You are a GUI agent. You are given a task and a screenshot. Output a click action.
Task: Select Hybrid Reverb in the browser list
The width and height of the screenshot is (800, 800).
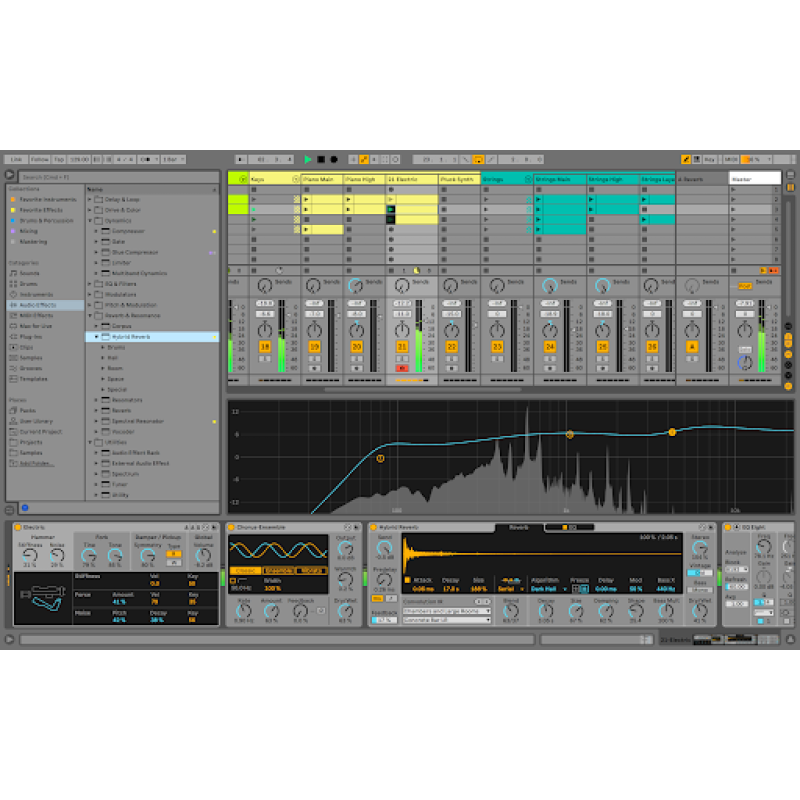[x=130, y=337]
